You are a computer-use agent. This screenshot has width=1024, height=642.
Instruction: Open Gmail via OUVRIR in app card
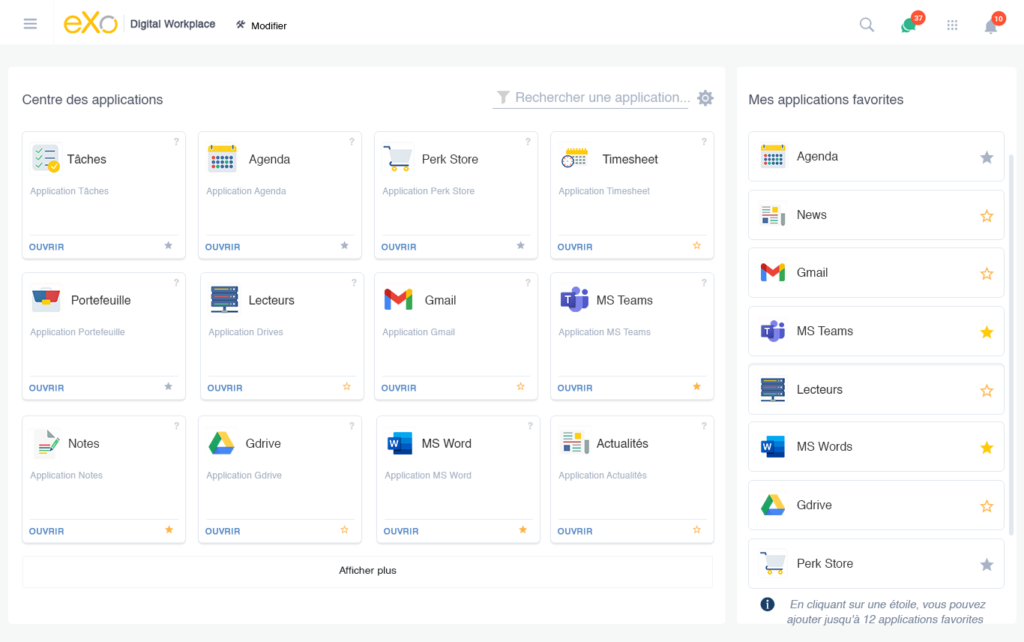pos(399,388)
